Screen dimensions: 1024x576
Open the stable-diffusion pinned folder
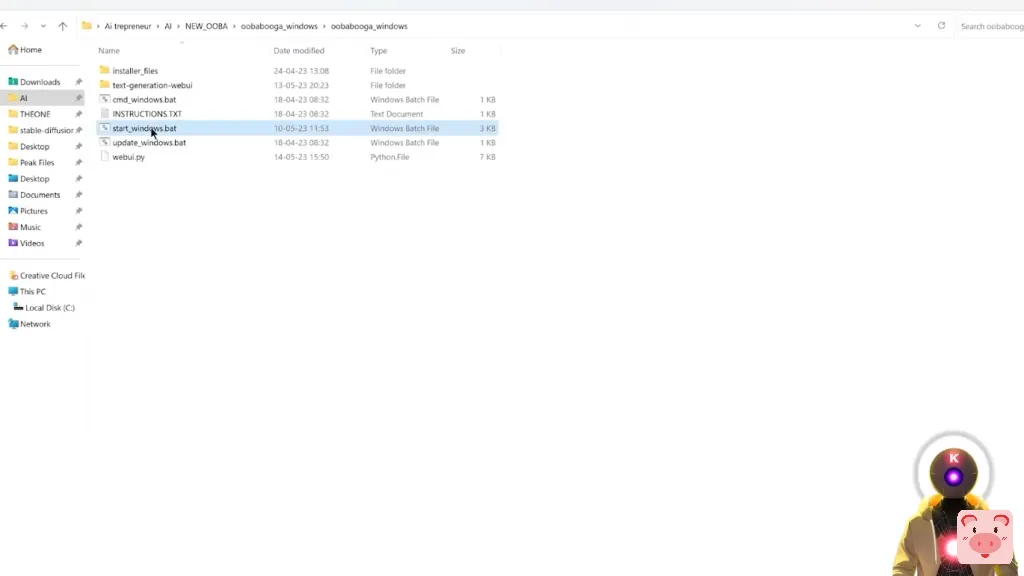tap(46, 130)
